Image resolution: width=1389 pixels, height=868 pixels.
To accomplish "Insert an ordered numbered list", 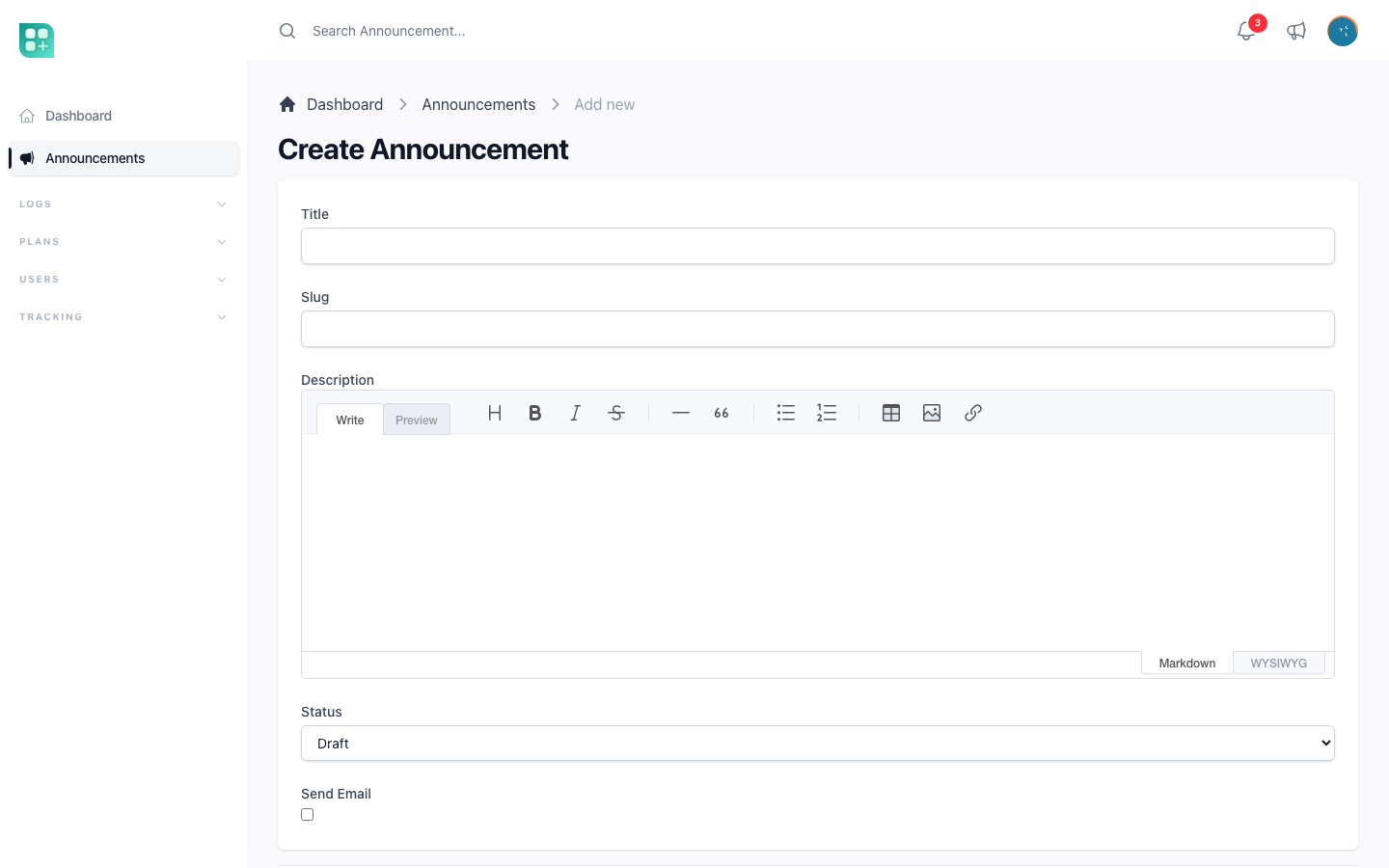I will [x=827, y=413].
